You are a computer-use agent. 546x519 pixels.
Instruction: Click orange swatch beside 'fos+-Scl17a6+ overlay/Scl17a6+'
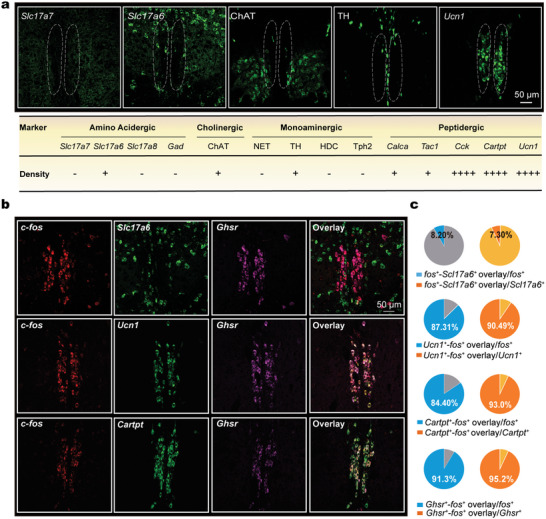click(419, 285)
